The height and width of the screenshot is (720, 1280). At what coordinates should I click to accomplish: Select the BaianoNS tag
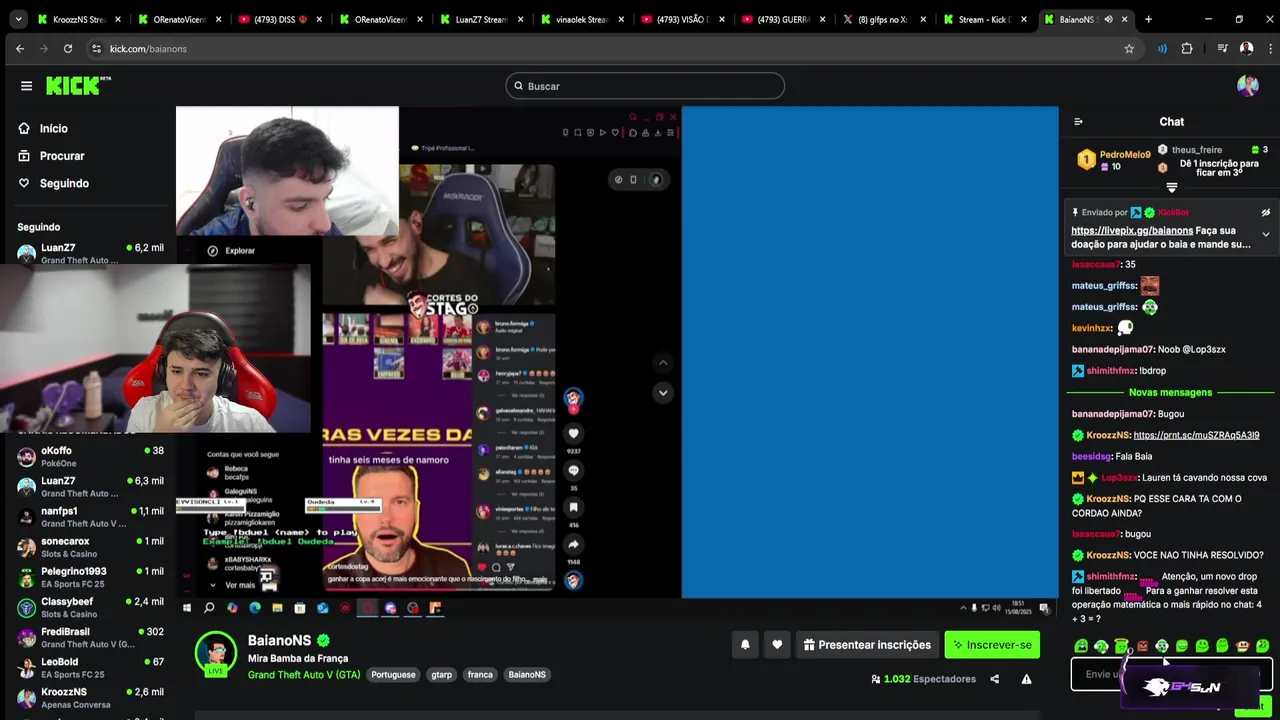point(527,675)
